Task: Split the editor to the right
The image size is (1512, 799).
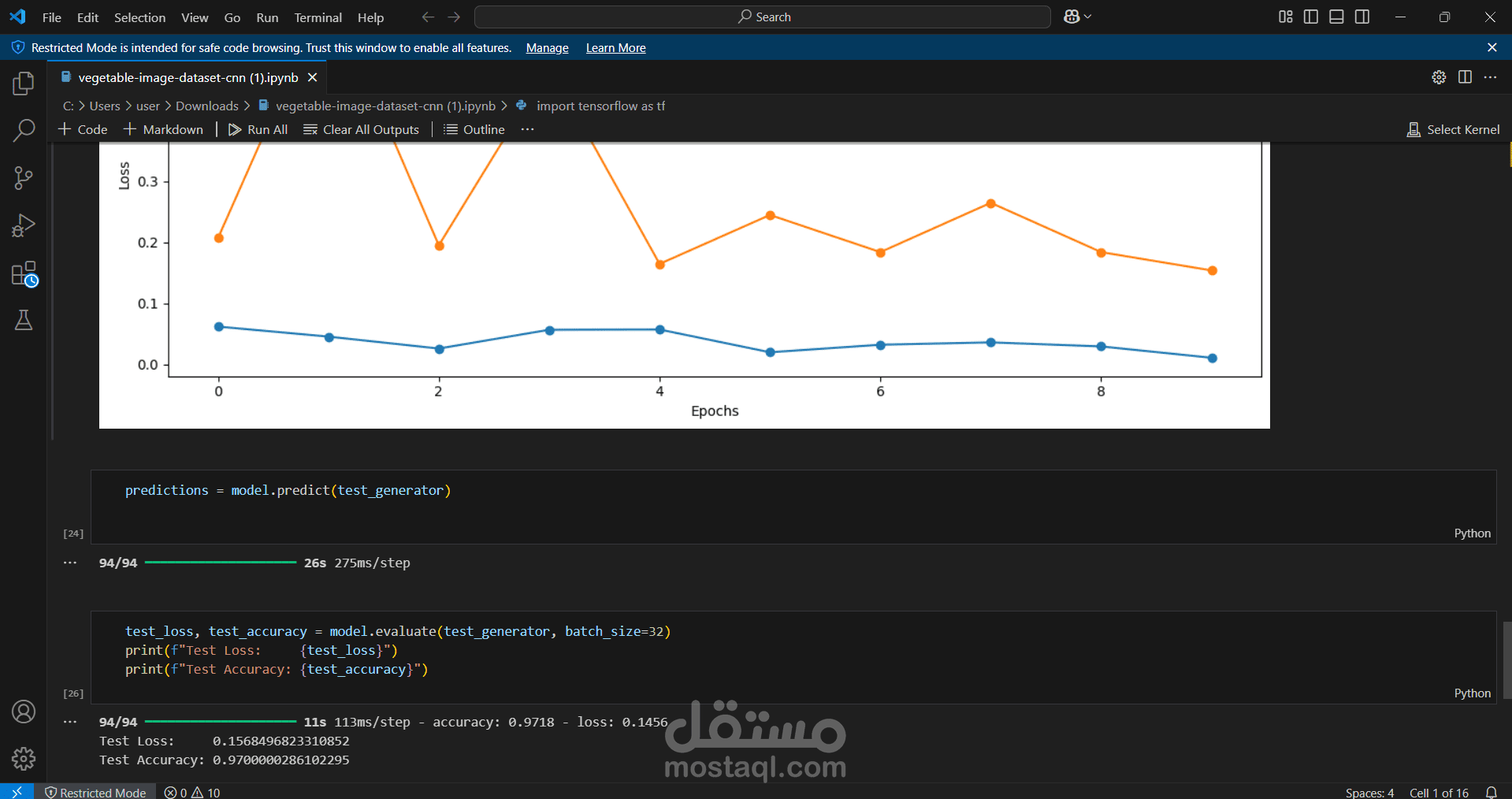Action: [x=1465, y=76]
